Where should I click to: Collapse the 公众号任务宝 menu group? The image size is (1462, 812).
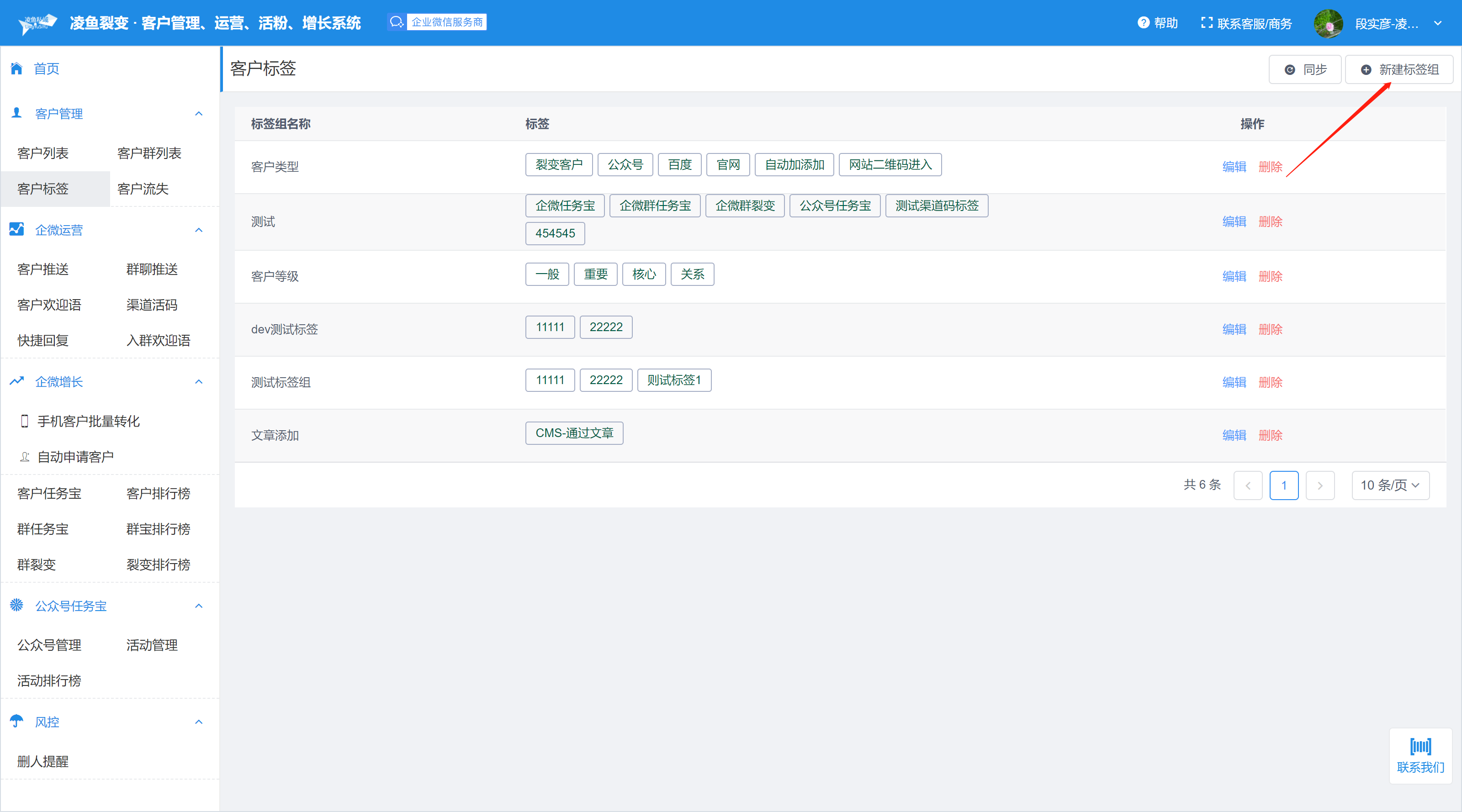(x=199, y=606)
